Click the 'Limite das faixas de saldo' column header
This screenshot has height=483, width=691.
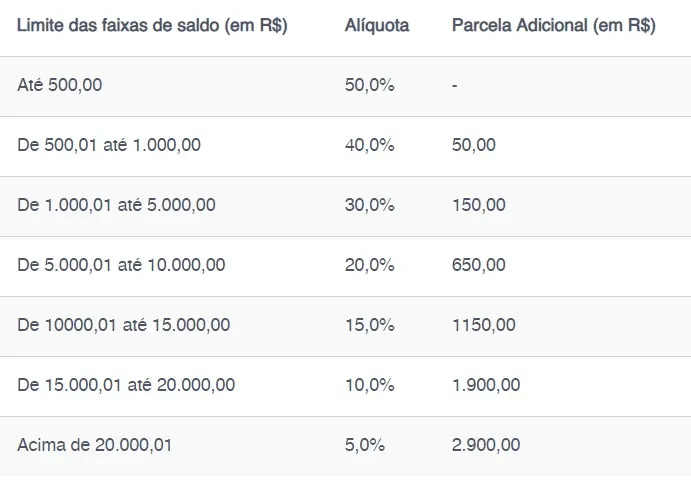(x=152, y=26)
